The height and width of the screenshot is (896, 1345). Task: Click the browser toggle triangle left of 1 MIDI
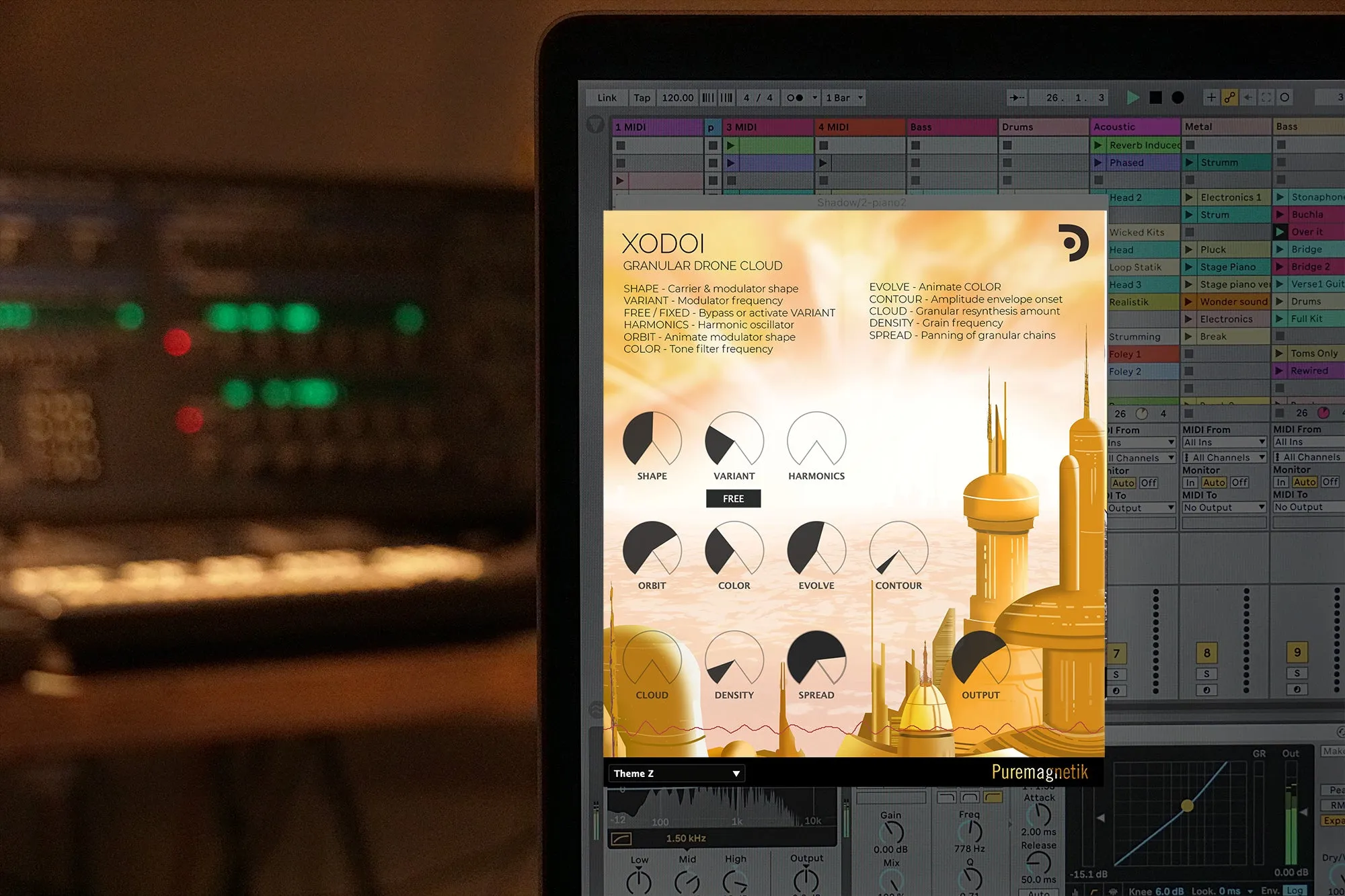[x=595, y=125]
